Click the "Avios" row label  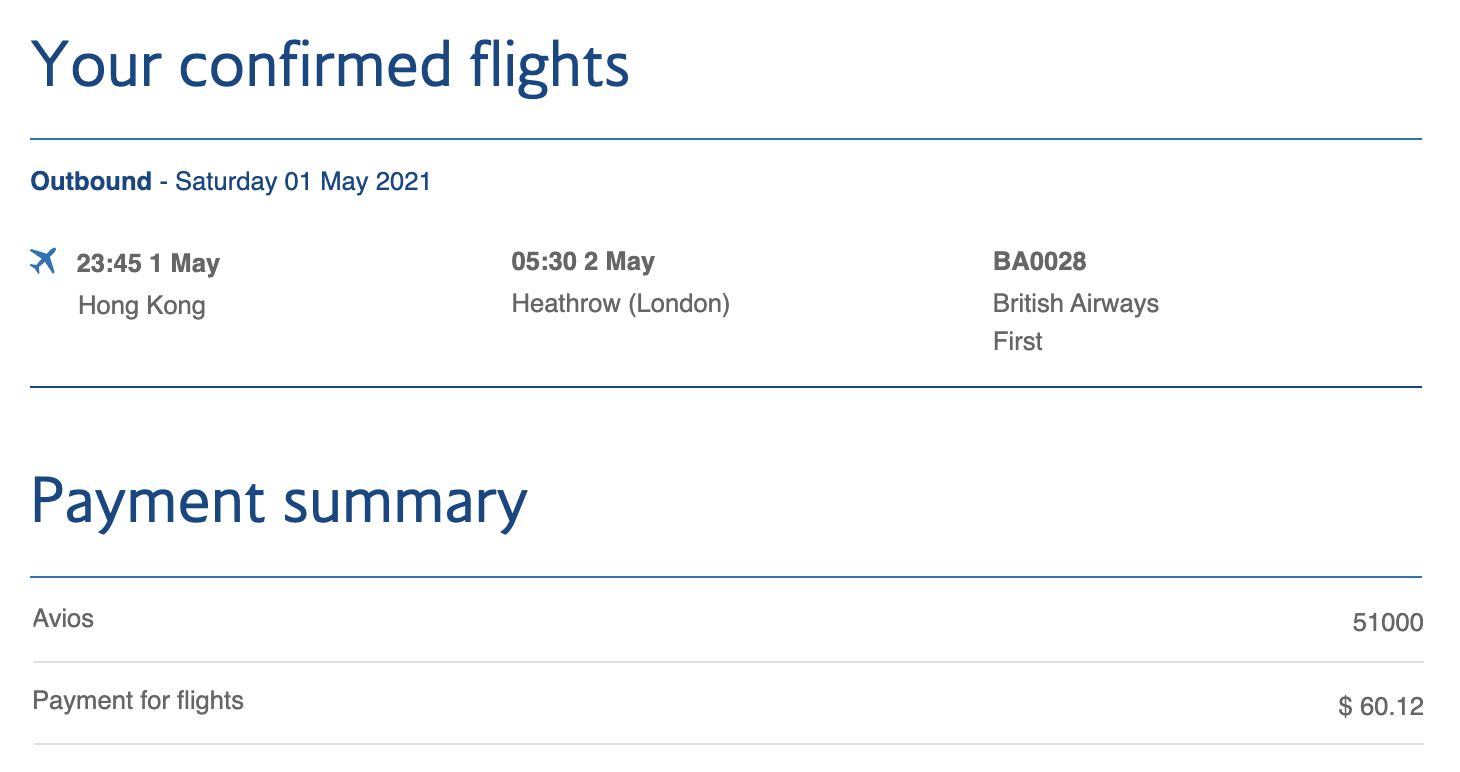[63, 619]
